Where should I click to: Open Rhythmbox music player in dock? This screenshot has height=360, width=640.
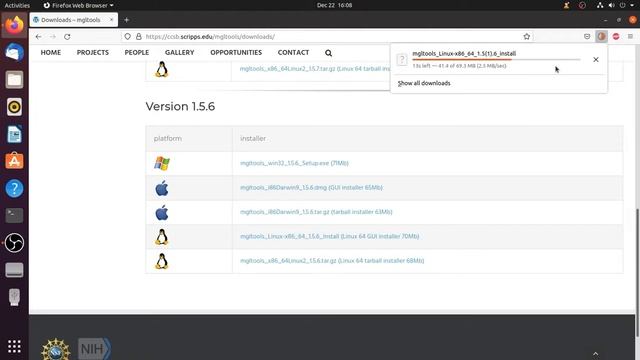click(x=14, y=107)
